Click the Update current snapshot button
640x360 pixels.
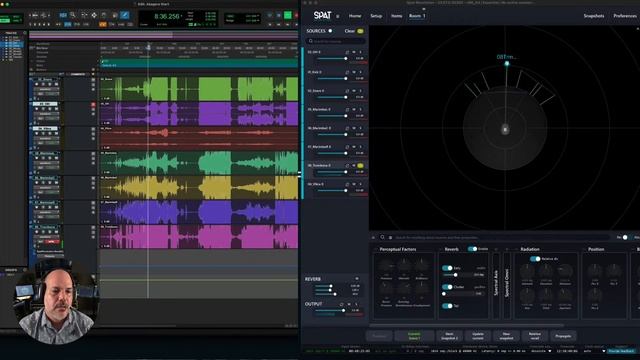point(478,336)
